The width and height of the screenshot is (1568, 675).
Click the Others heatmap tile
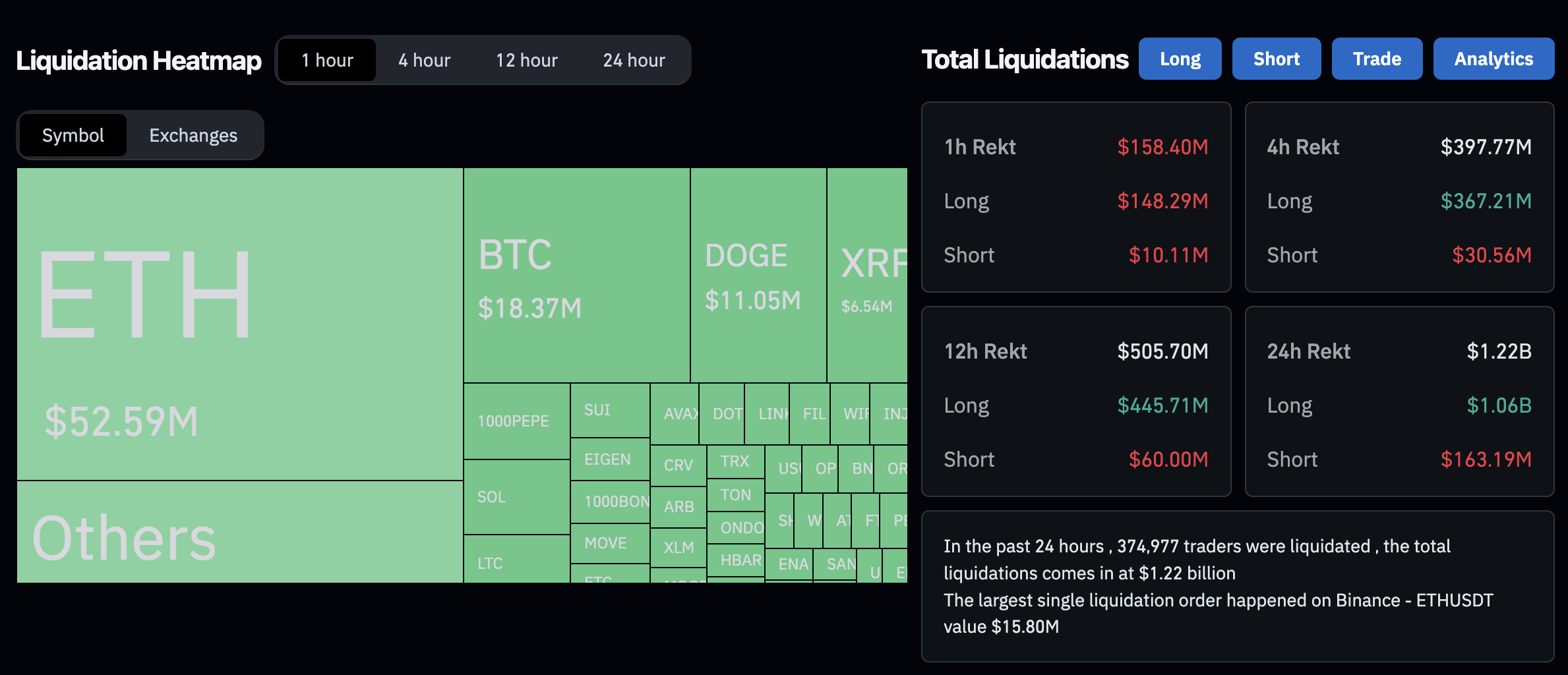(240, 531)
